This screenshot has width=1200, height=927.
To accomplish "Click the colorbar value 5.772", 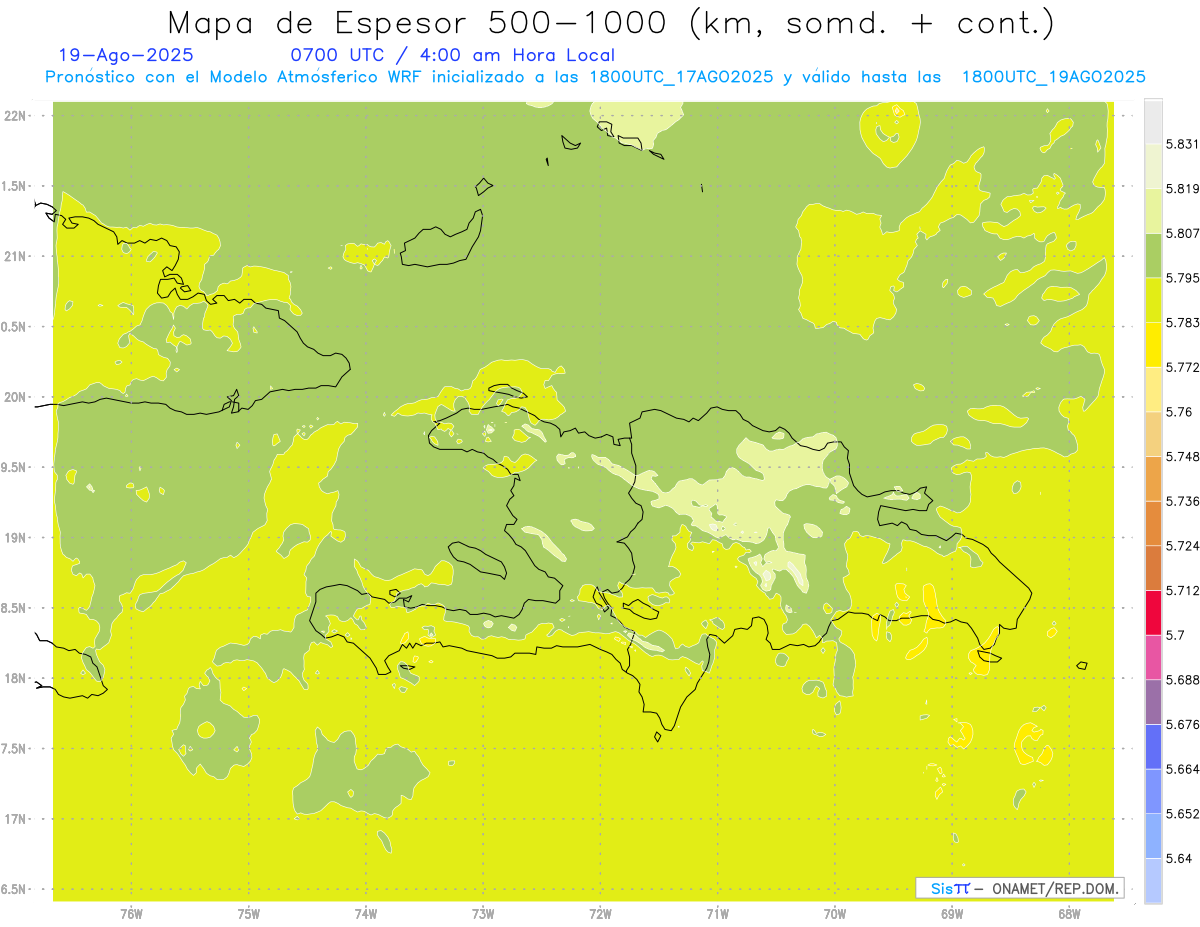I will 1182,368.
